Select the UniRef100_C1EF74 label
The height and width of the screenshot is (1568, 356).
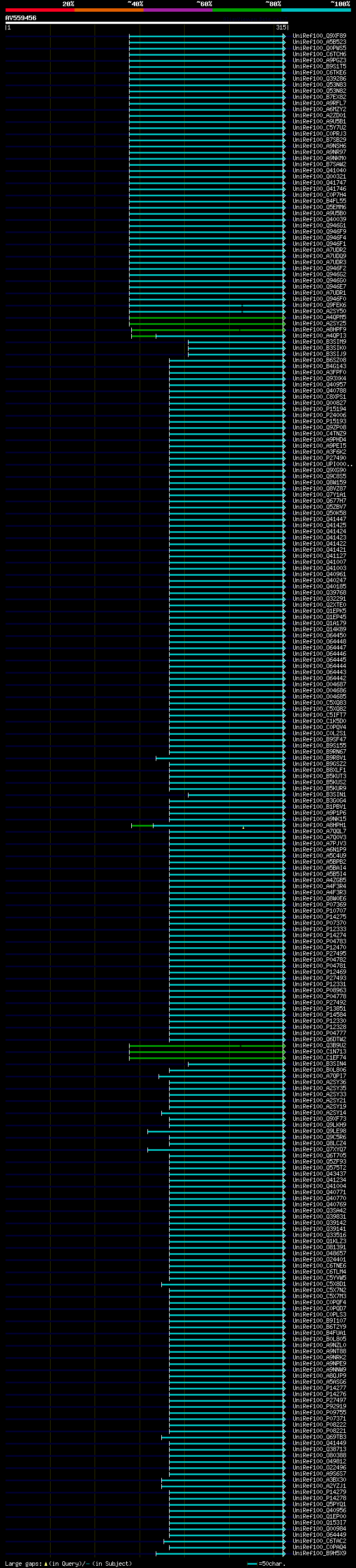pyautogui.click(x=319, y=1058)
